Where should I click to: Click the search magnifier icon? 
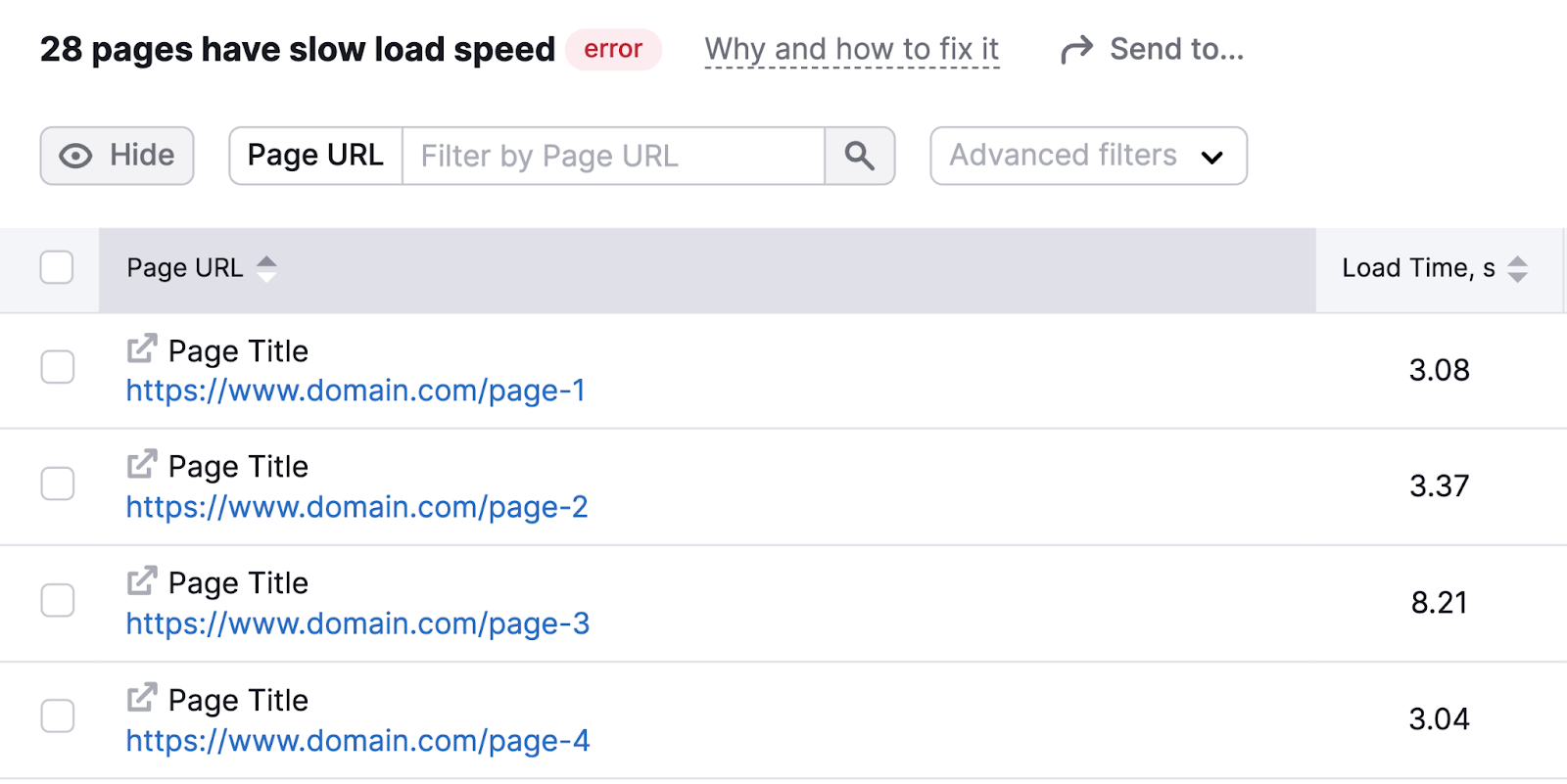pyautogui.click(x=859, y=156)
